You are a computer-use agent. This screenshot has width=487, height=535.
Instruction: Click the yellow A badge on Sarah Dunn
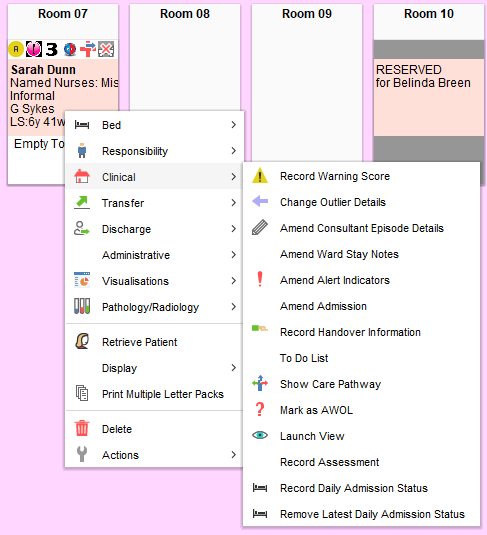point(16,49)
